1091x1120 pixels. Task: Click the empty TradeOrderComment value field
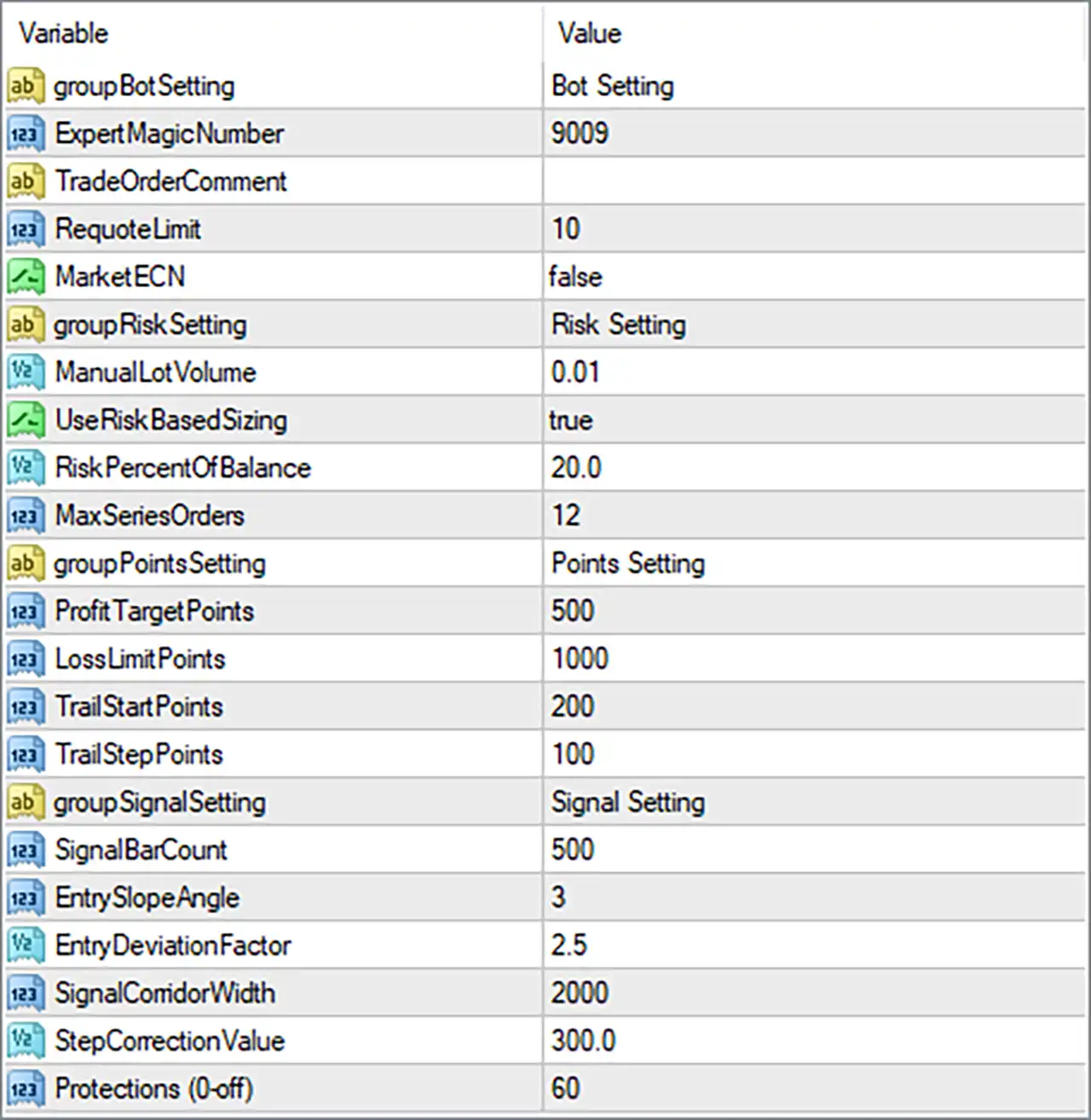(x=815, y=182)
